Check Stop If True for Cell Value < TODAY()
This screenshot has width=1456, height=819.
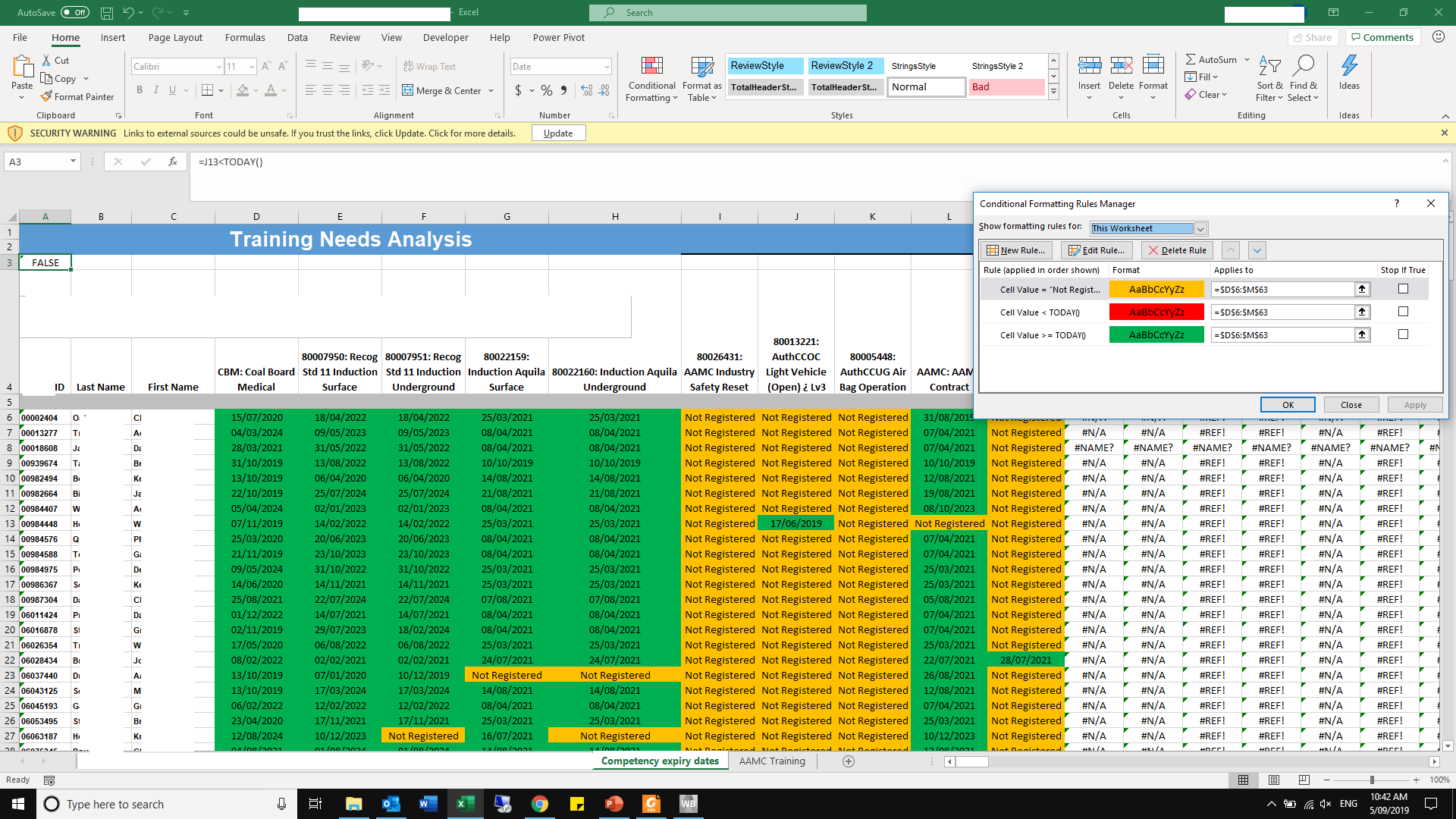point(1403,312)
